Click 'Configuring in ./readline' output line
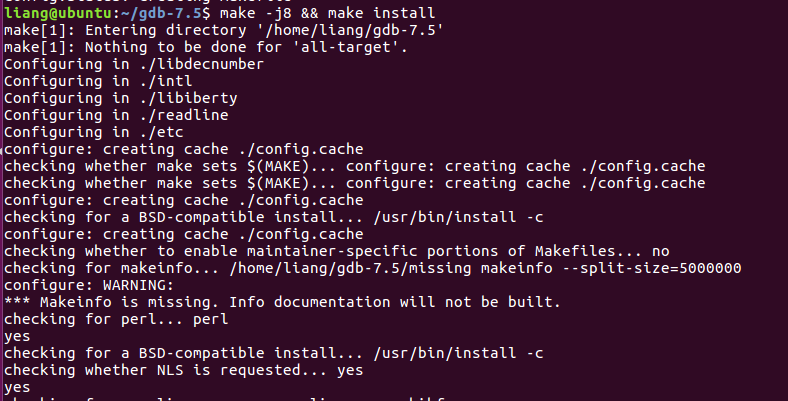Viewport: 788px width, 401px height. pyautogui.click(x=116, y=116)
